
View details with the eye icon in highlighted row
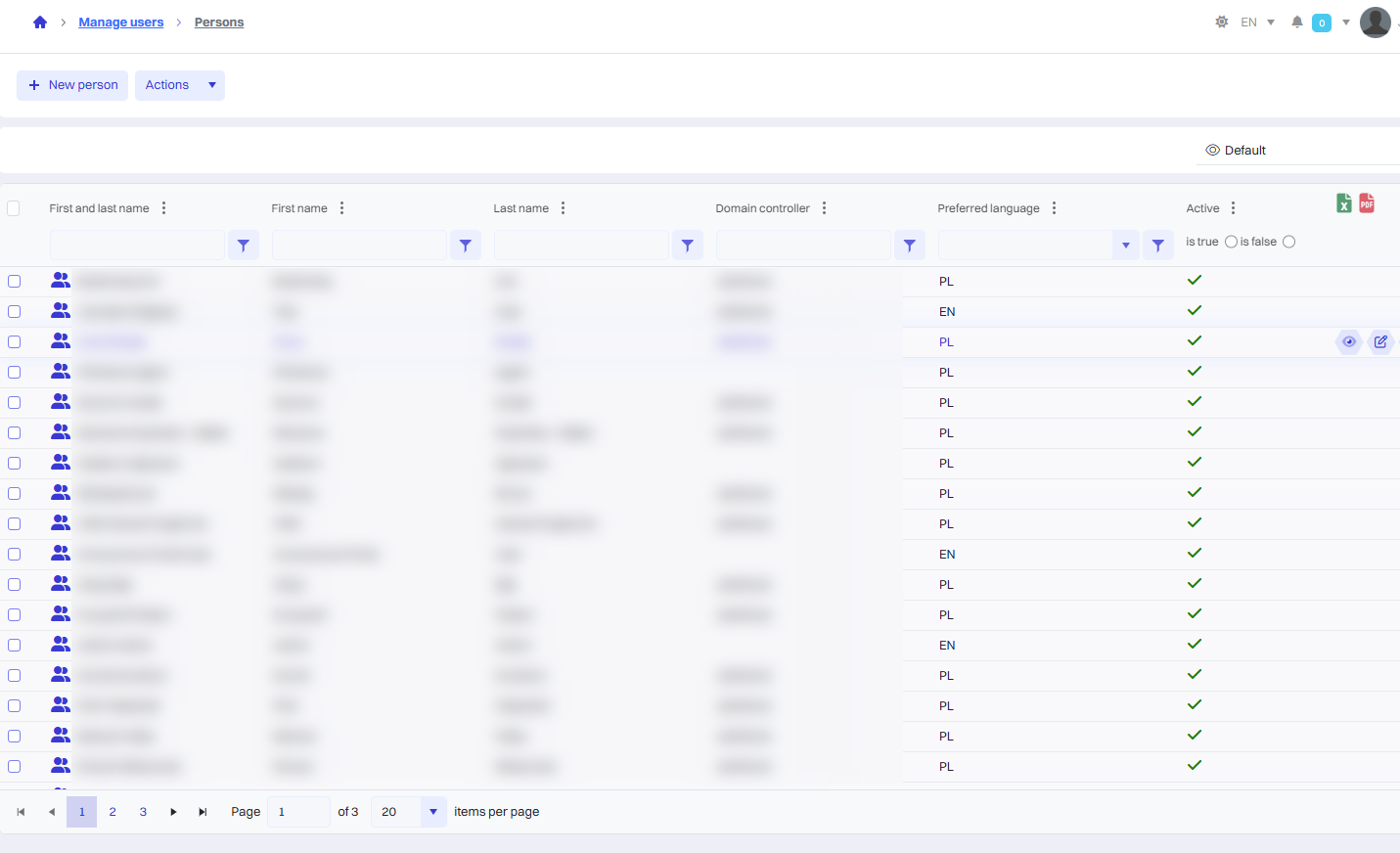[x=1349, y=342]
